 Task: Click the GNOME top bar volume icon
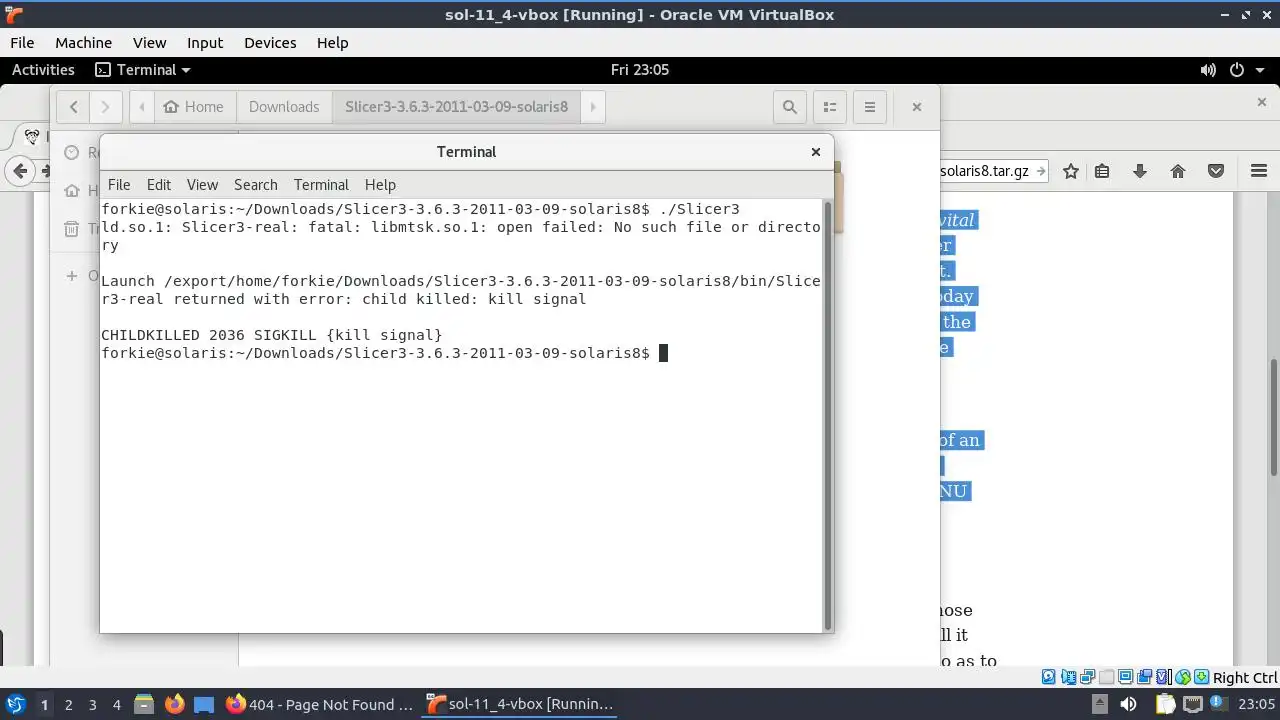(x=1208, y=70)
